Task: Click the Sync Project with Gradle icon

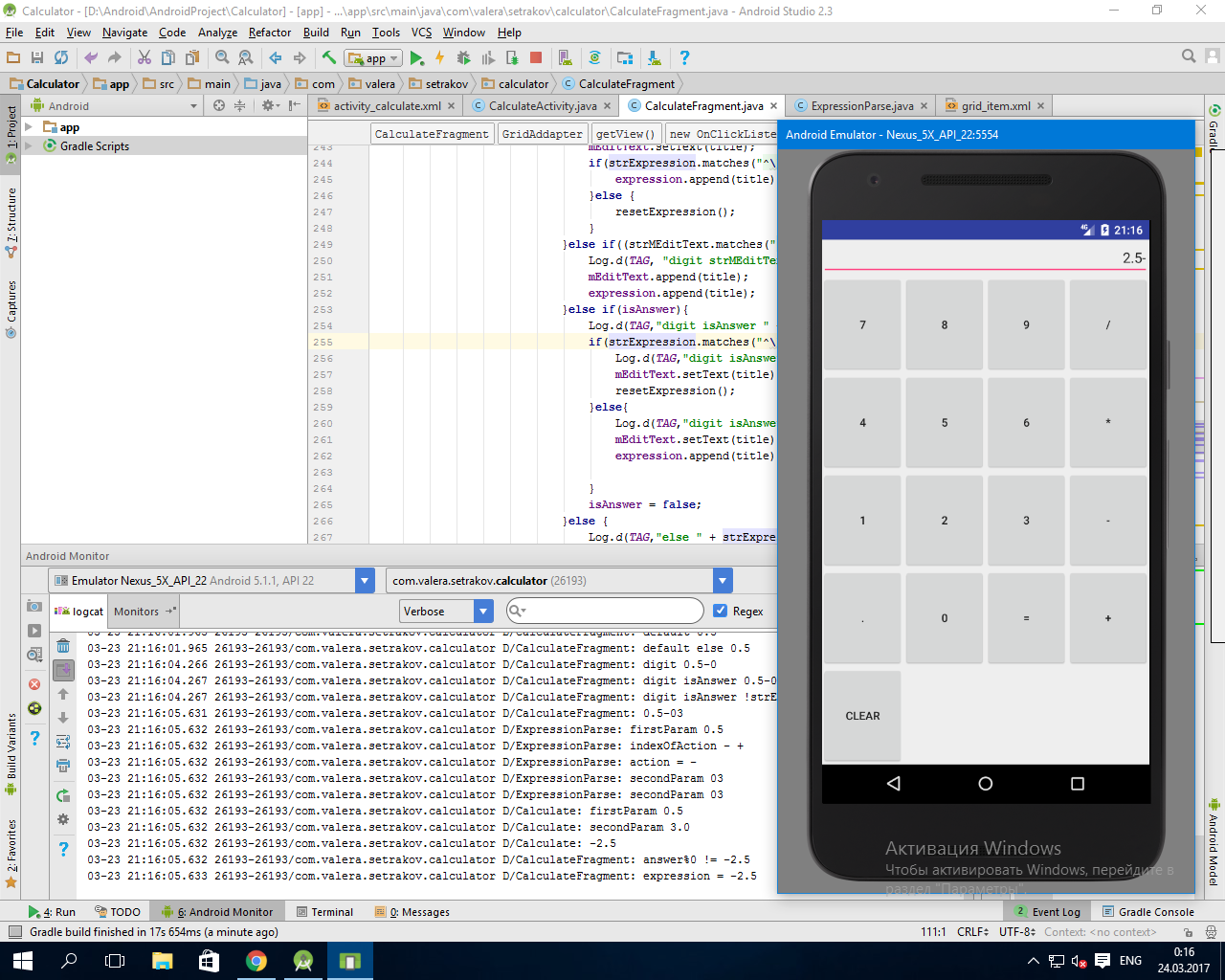Action: pyautogui.click(x=594, y=58)
